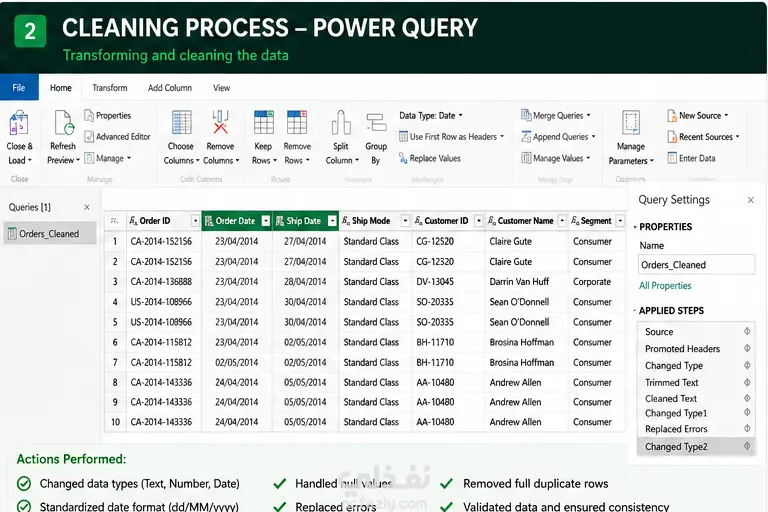Click the Refresh Preview icon

63,123
